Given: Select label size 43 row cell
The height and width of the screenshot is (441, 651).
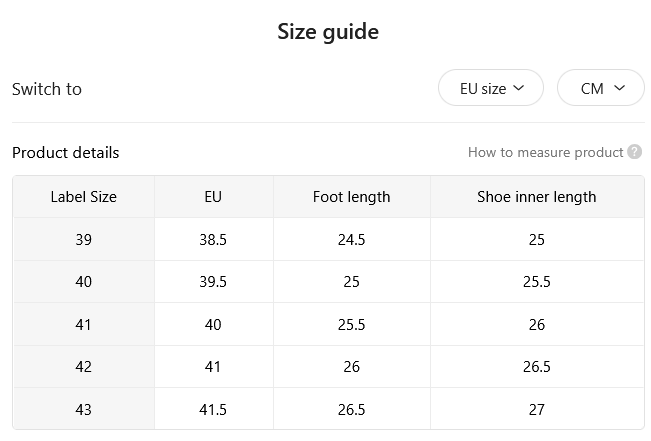Looking at the screenshot, I should [83, 409].
